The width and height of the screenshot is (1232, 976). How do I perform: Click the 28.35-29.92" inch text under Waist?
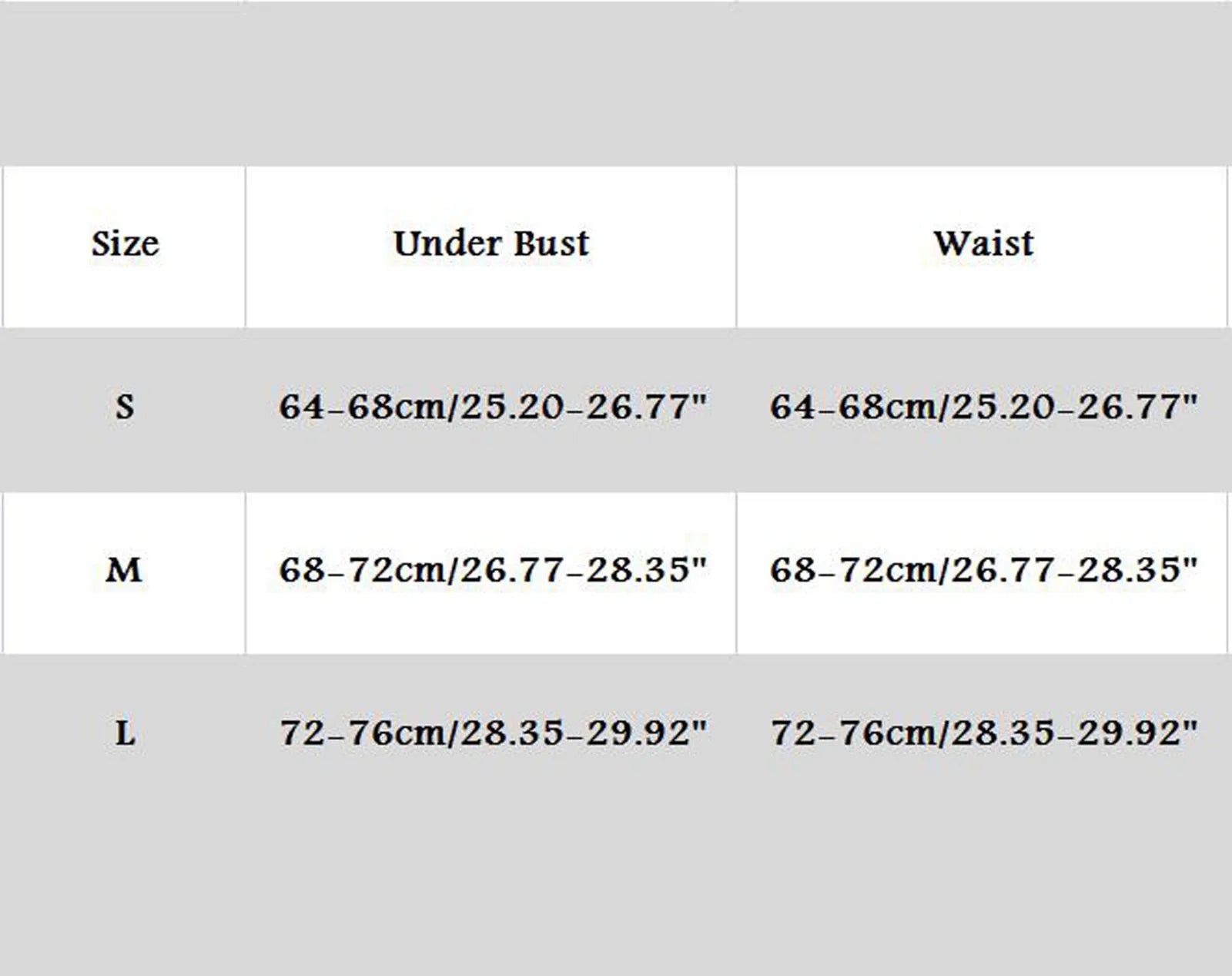tap(1074, 733)
